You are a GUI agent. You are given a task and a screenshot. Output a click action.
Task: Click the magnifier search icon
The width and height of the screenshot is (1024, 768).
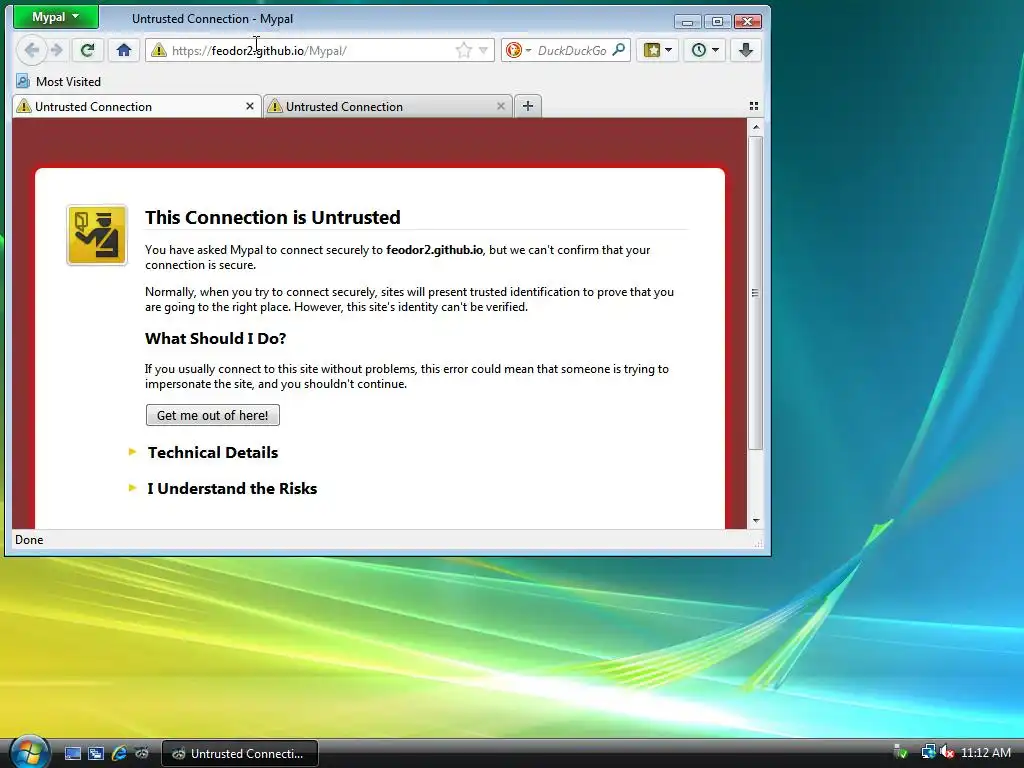(x=618, y=50)
